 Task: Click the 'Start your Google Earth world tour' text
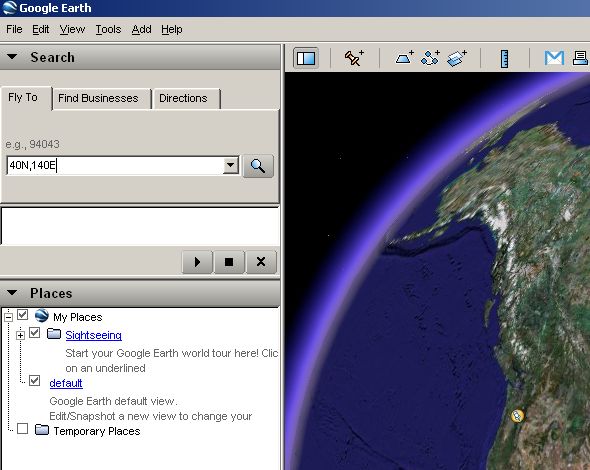(x=172, y=353)
